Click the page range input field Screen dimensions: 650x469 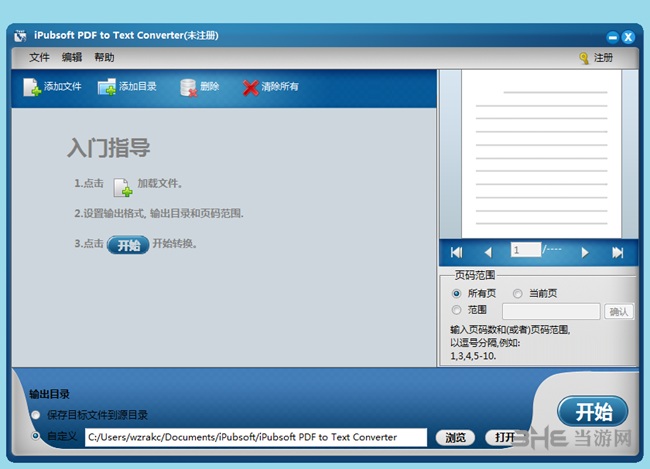coord(551,311)
